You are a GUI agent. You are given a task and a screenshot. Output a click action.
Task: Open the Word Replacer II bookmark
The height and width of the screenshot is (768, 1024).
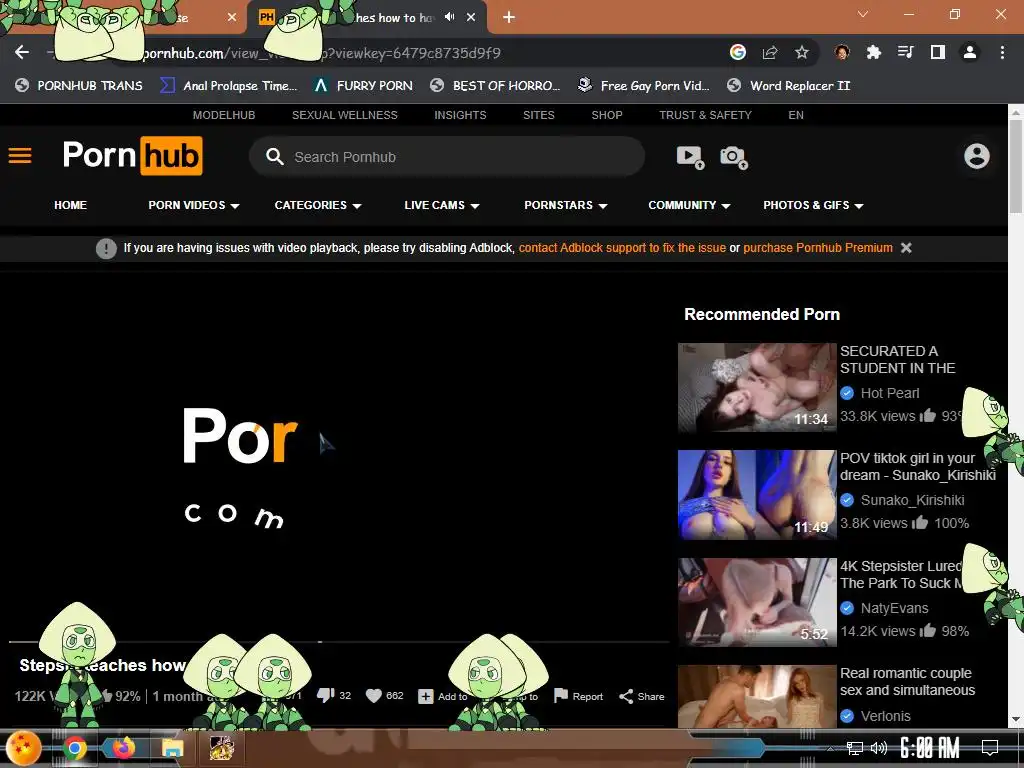point(789,86)
